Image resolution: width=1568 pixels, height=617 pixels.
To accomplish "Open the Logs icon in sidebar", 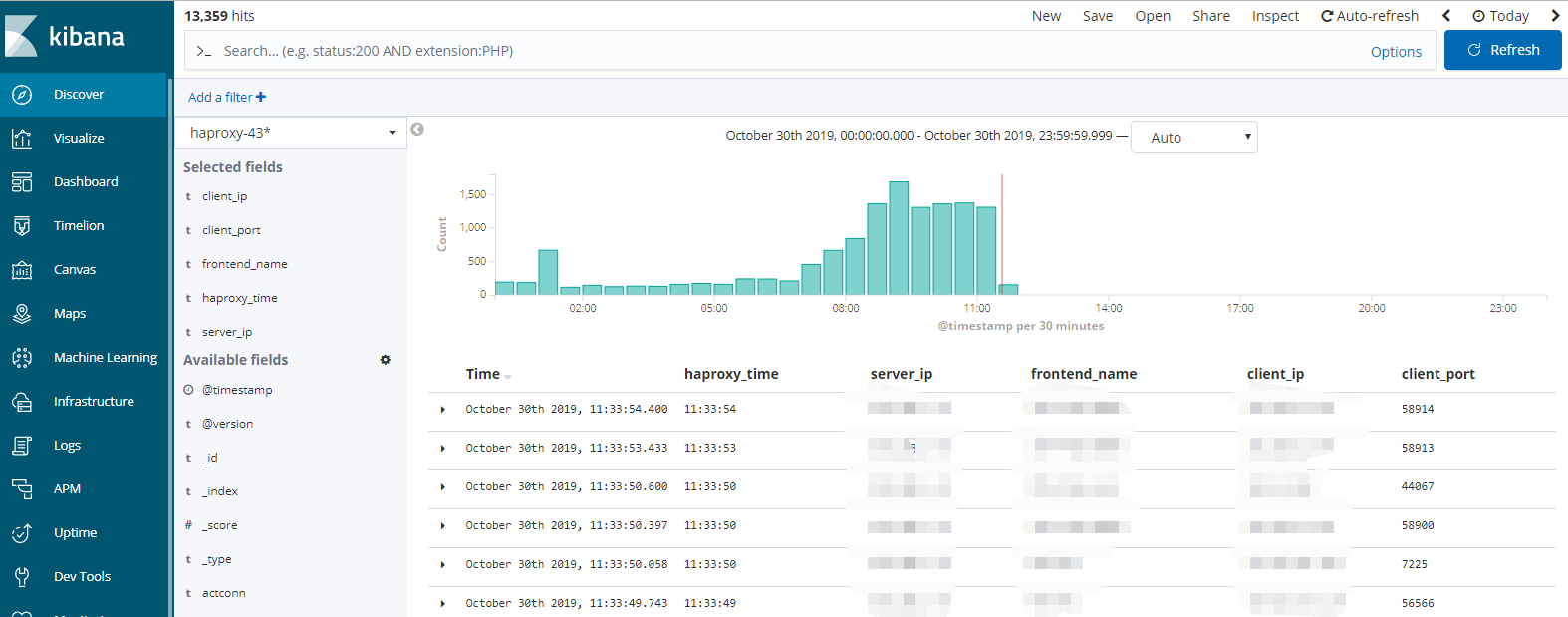I will click(22, 446).
